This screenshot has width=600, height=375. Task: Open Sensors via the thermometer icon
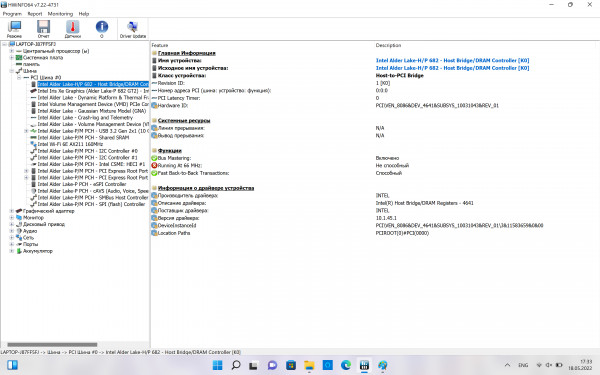click(72, 29)
